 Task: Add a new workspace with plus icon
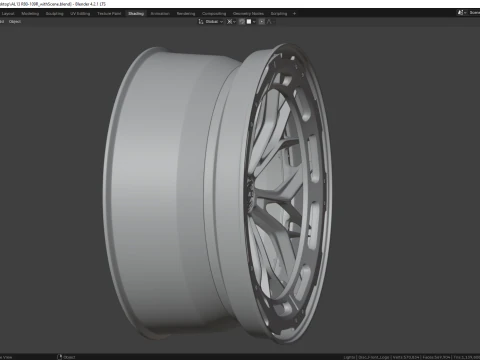[x=294, y=14]
